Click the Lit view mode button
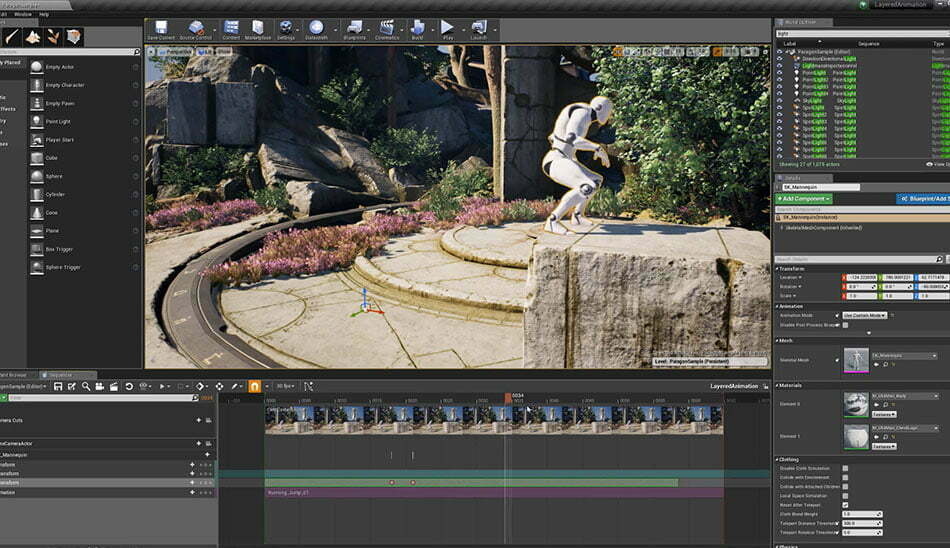This screenshot has height=548, width=950. [x=205, y=52]
